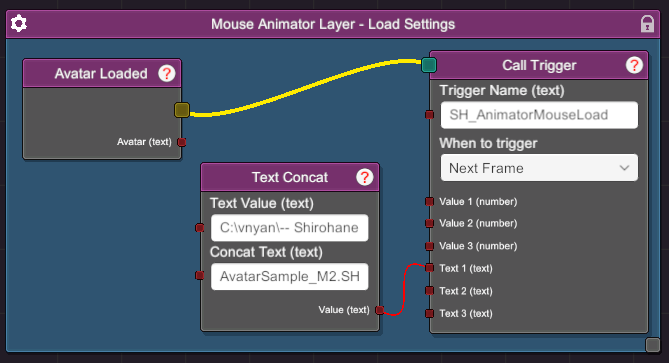Click the Value 1 (number) label

click(x=478, y=201)
